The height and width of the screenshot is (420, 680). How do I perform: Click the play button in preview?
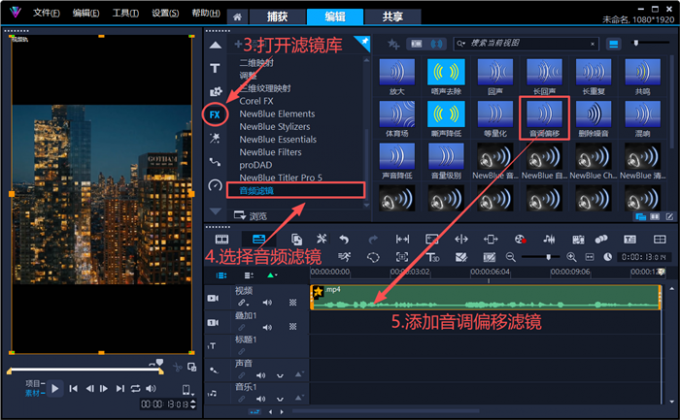point(55,388)
